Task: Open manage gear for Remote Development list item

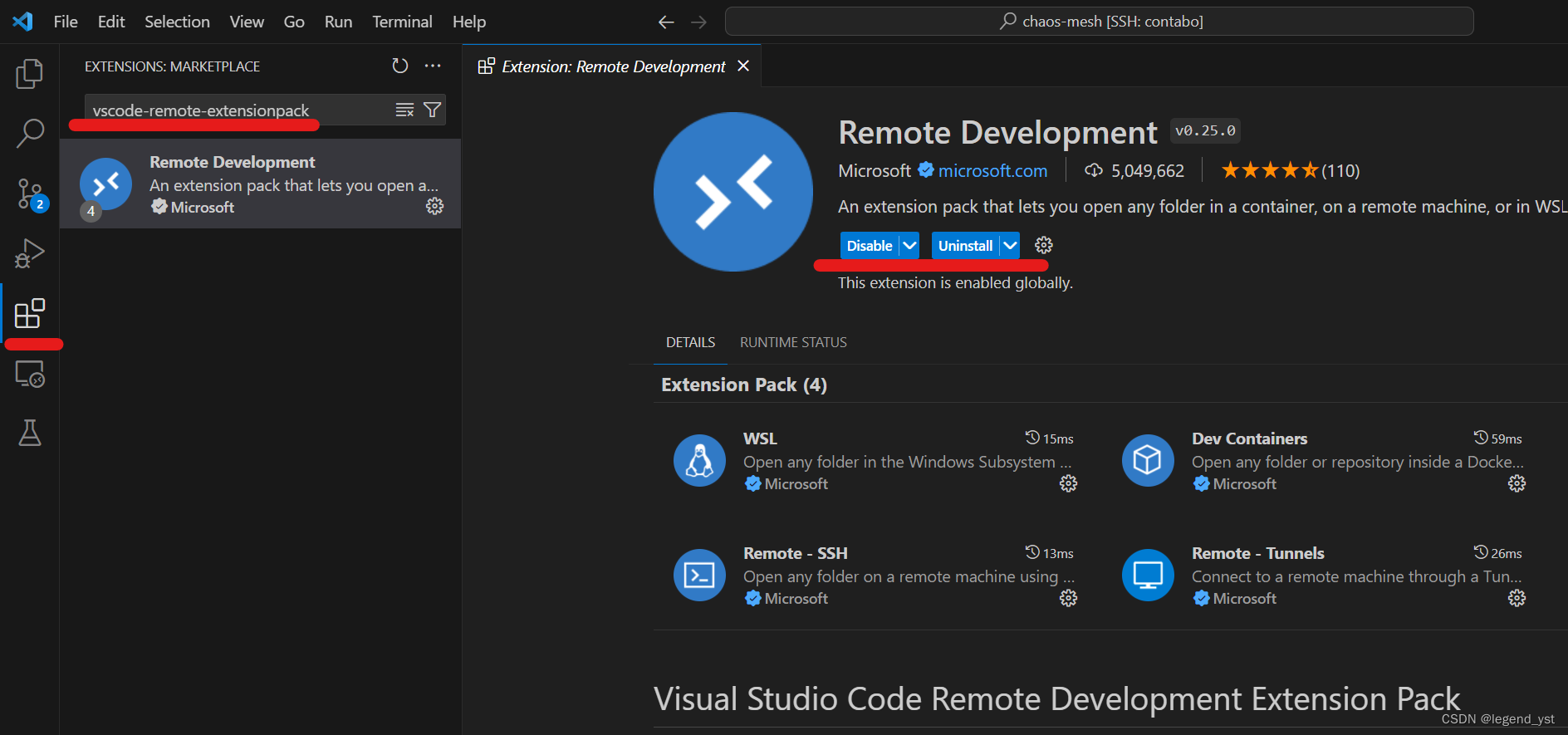Action: pos(434,206)
